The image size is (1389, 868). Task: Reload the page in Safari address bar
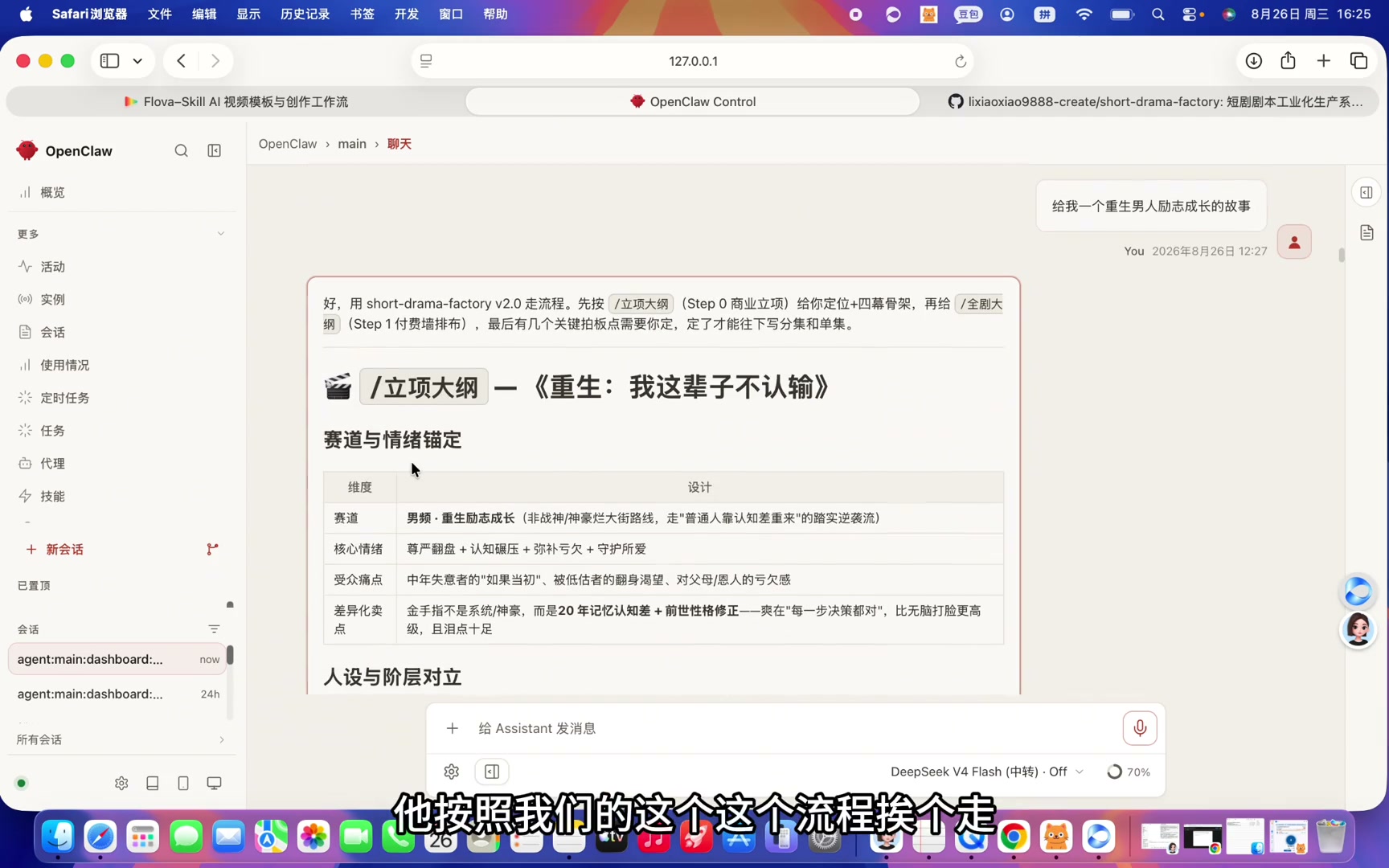point(960,62)
